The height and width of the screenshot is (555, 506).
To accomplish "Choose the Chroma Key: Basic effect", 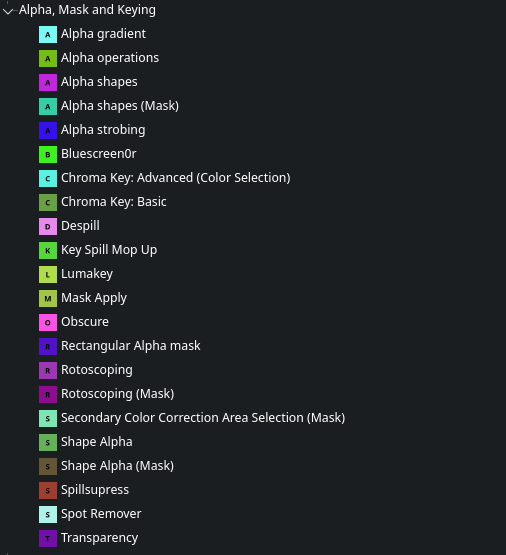I will [114, 202].
